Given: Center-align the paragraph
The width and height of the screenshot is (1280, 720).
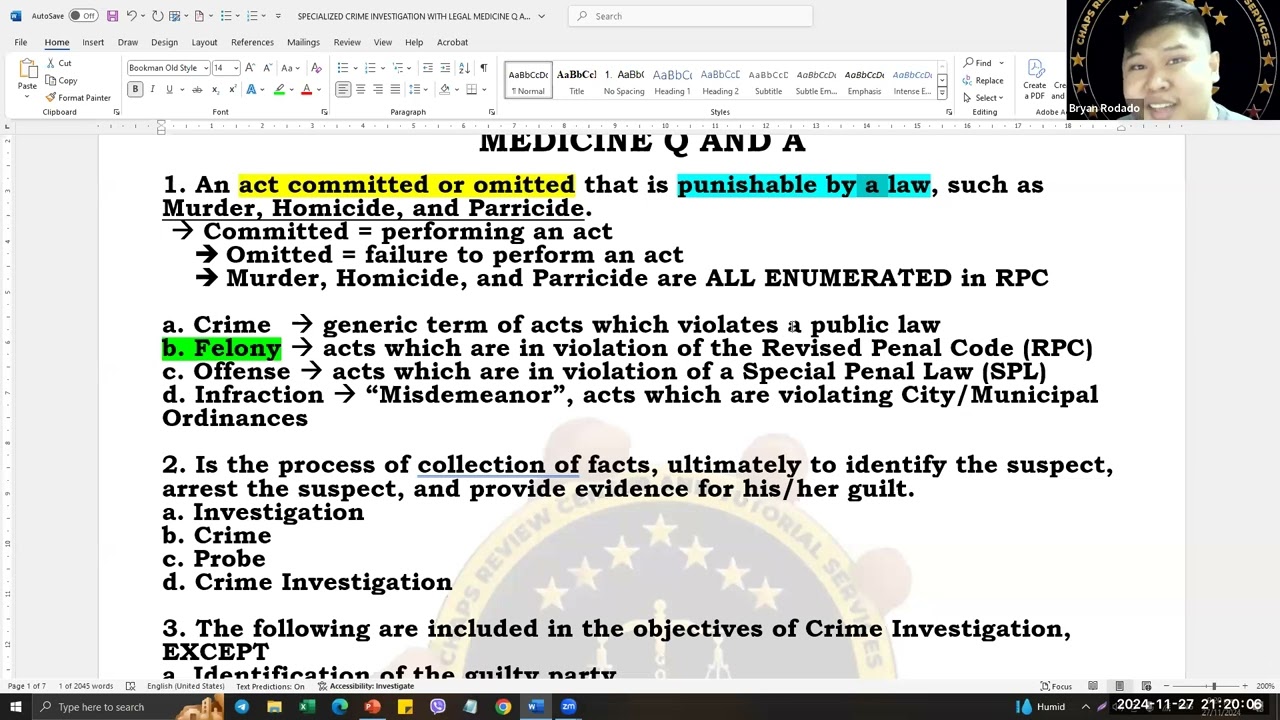Looking at the screenshot, I should click(360, 90).
